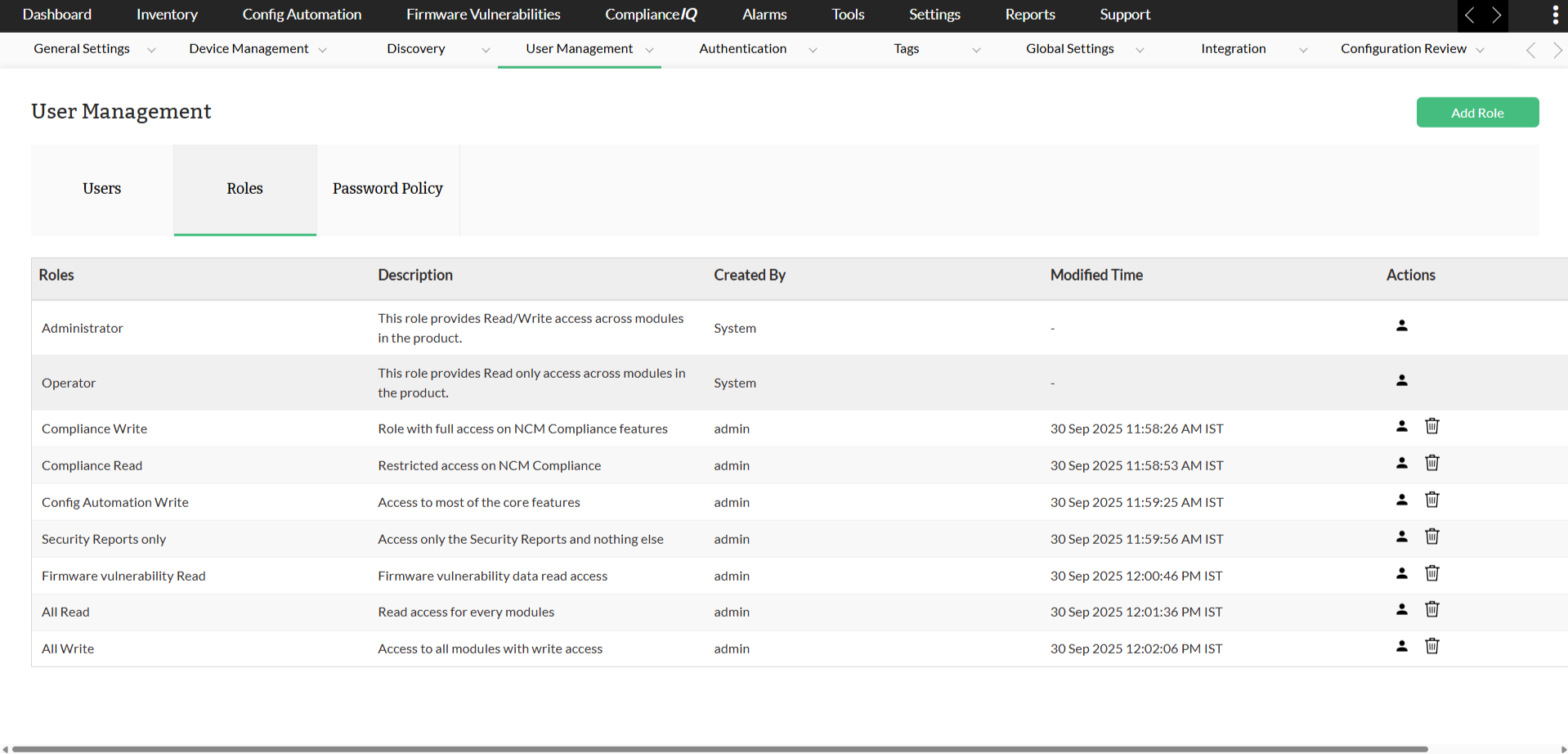The height and width of the screenshot is (754, 1568).
Task: Open the Discovery settings item
Action: [415, 49]
